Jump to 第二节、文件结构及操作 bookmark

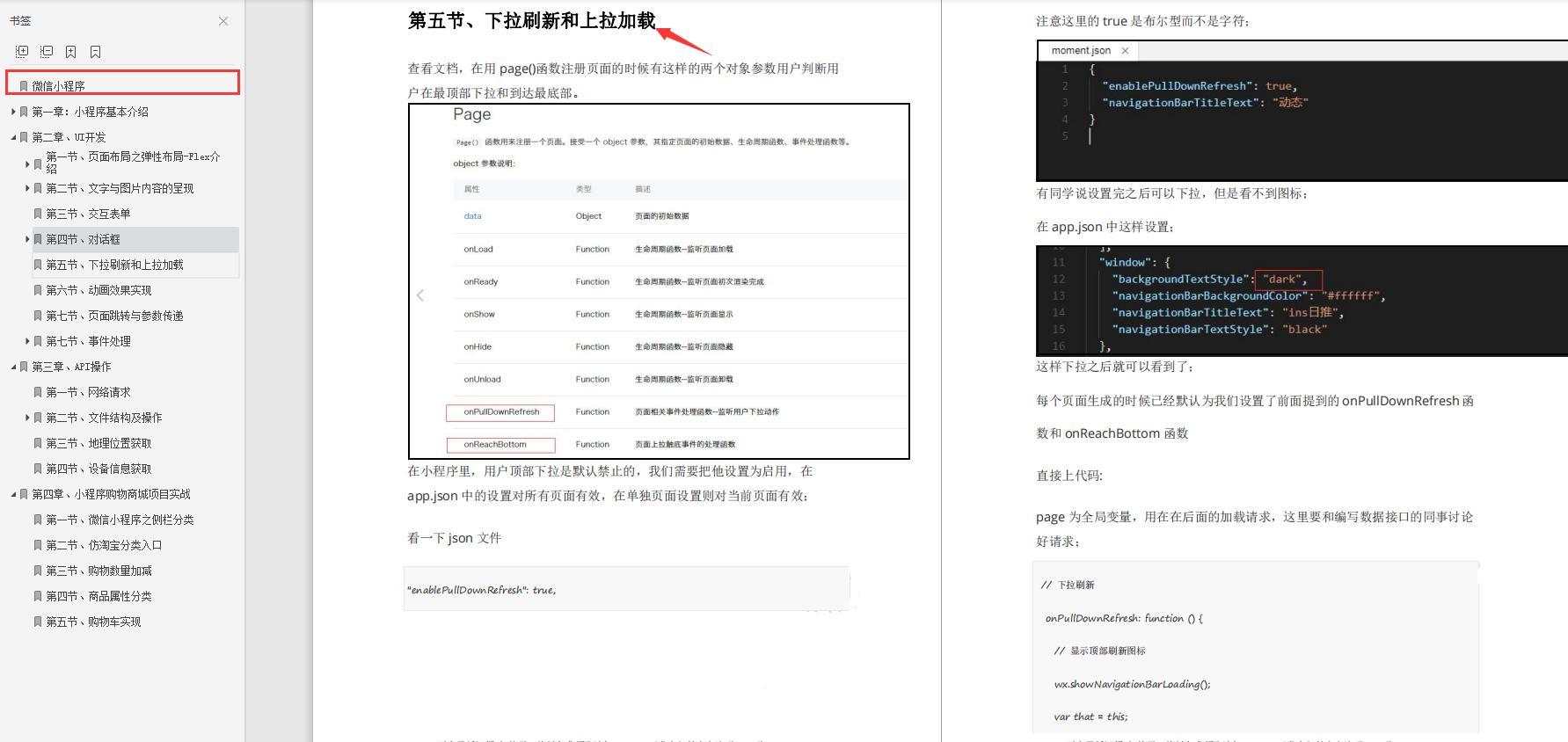[x=104, y=418]
